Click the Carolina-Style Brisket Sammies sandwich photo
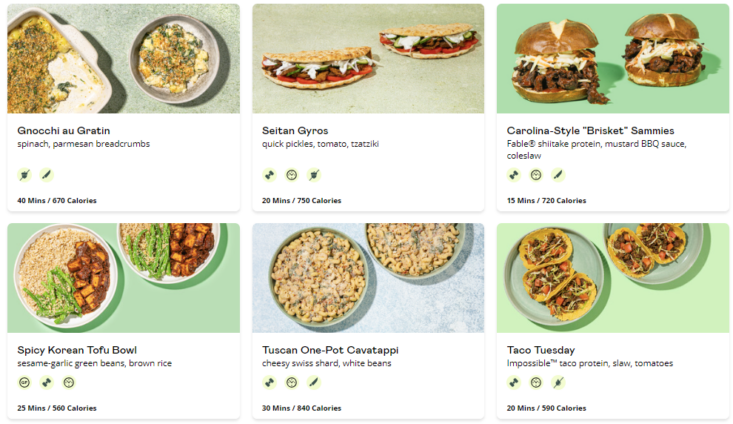Screen dimensions: 733x424 coord(613,58)
